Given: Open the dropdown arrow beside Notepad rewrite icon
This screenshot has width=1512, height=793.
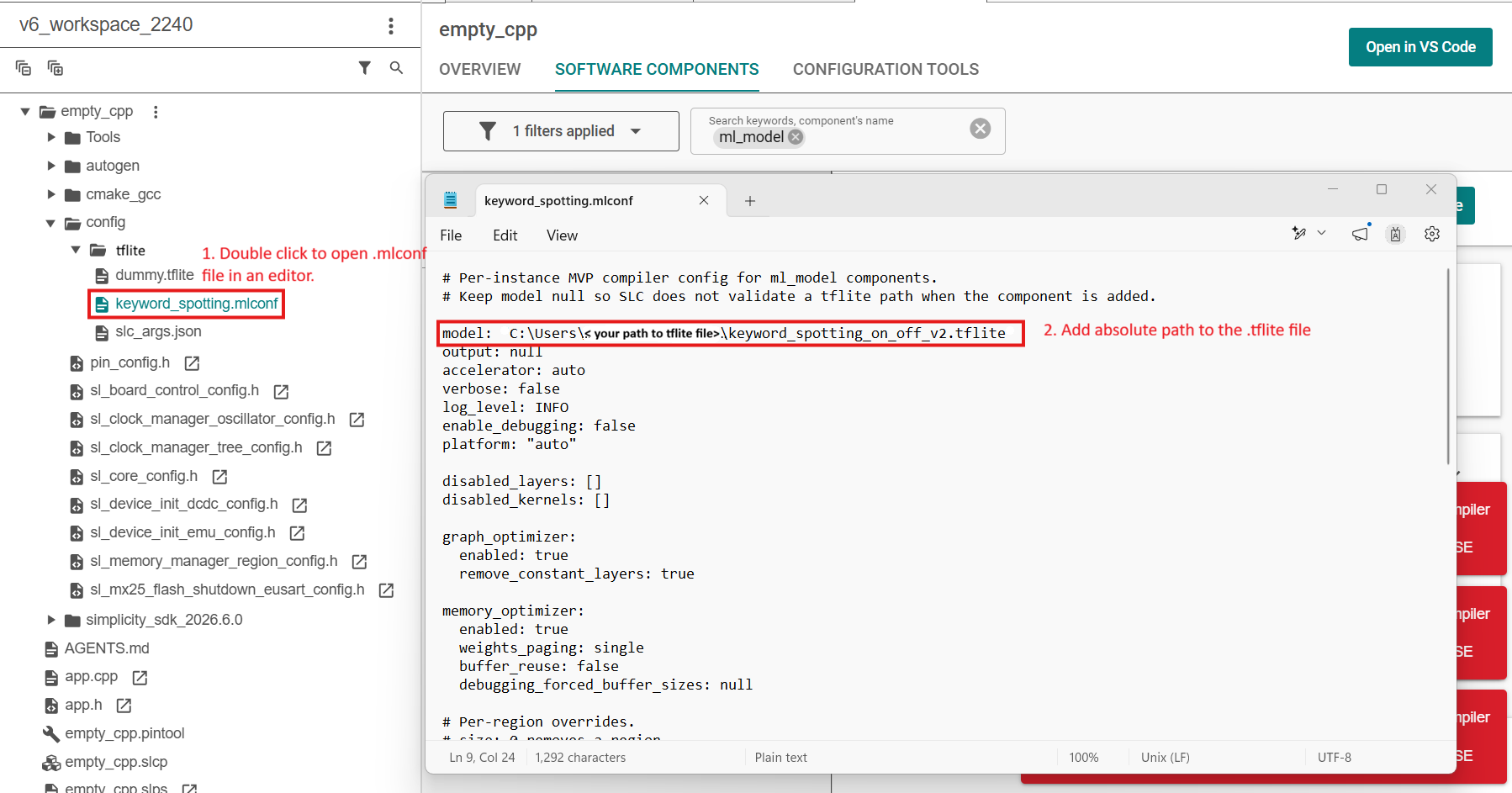Looking at the screenshot, I should [x=1322, y=233].
